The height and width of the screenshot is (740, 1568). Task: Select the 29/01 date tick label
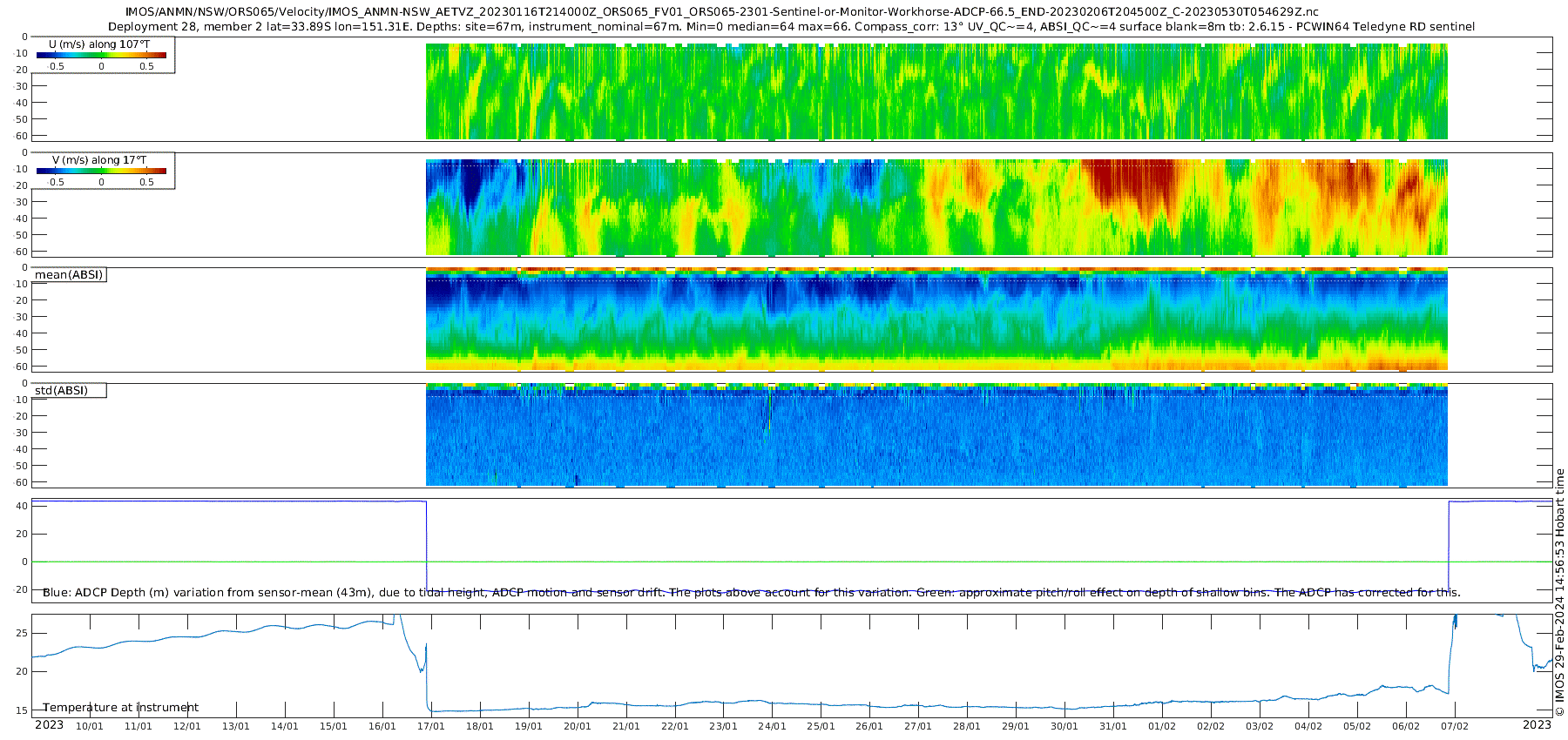(x=1016, y=727)
